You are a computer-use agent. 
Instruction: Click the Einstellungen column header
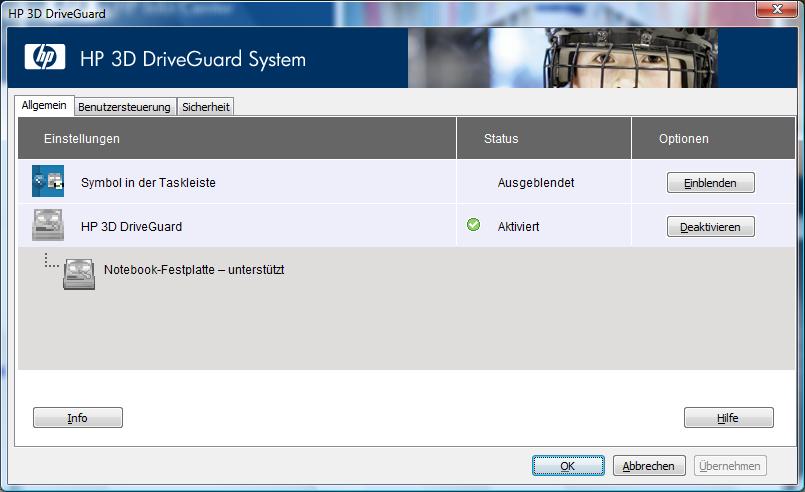pyautogui.click(x=237, y=138)
